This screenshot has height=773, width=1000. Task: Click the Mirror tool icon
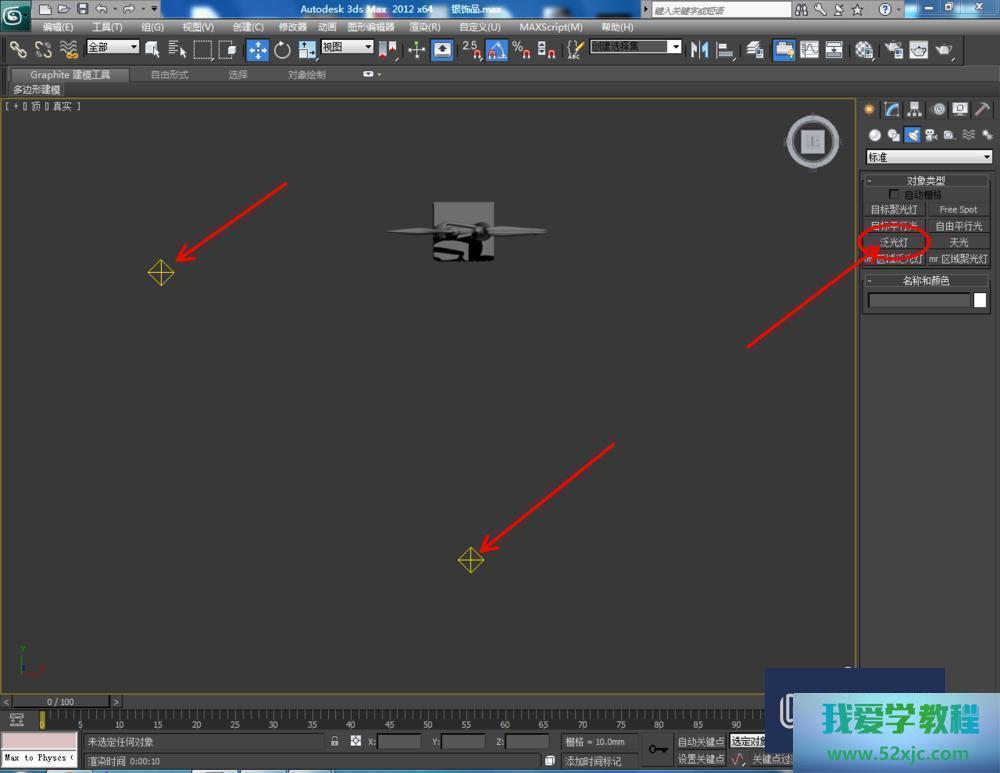700,49
